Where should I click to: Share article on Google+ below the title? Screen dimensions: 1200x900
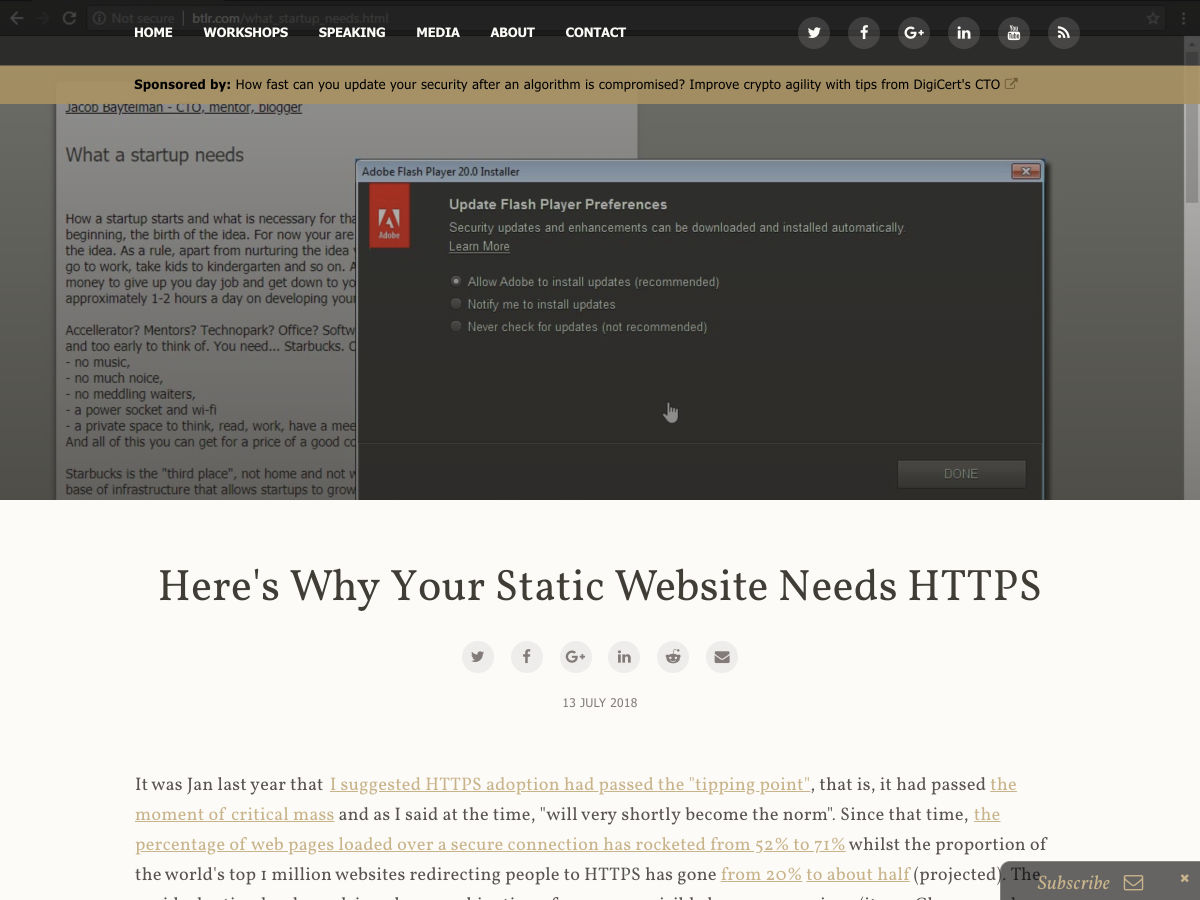(x=575, y=657)
